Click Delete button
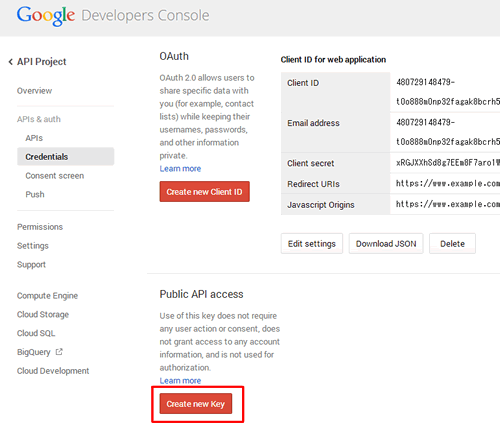 pyautogui.click(x=452, y=244)
